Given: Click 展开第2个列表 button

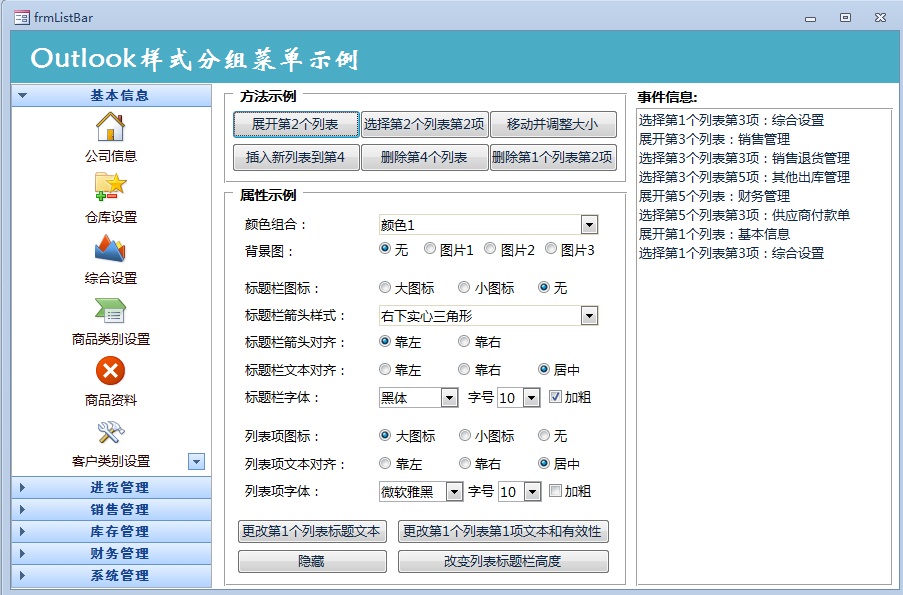Looking at the screenshot, I should (296, 124).
